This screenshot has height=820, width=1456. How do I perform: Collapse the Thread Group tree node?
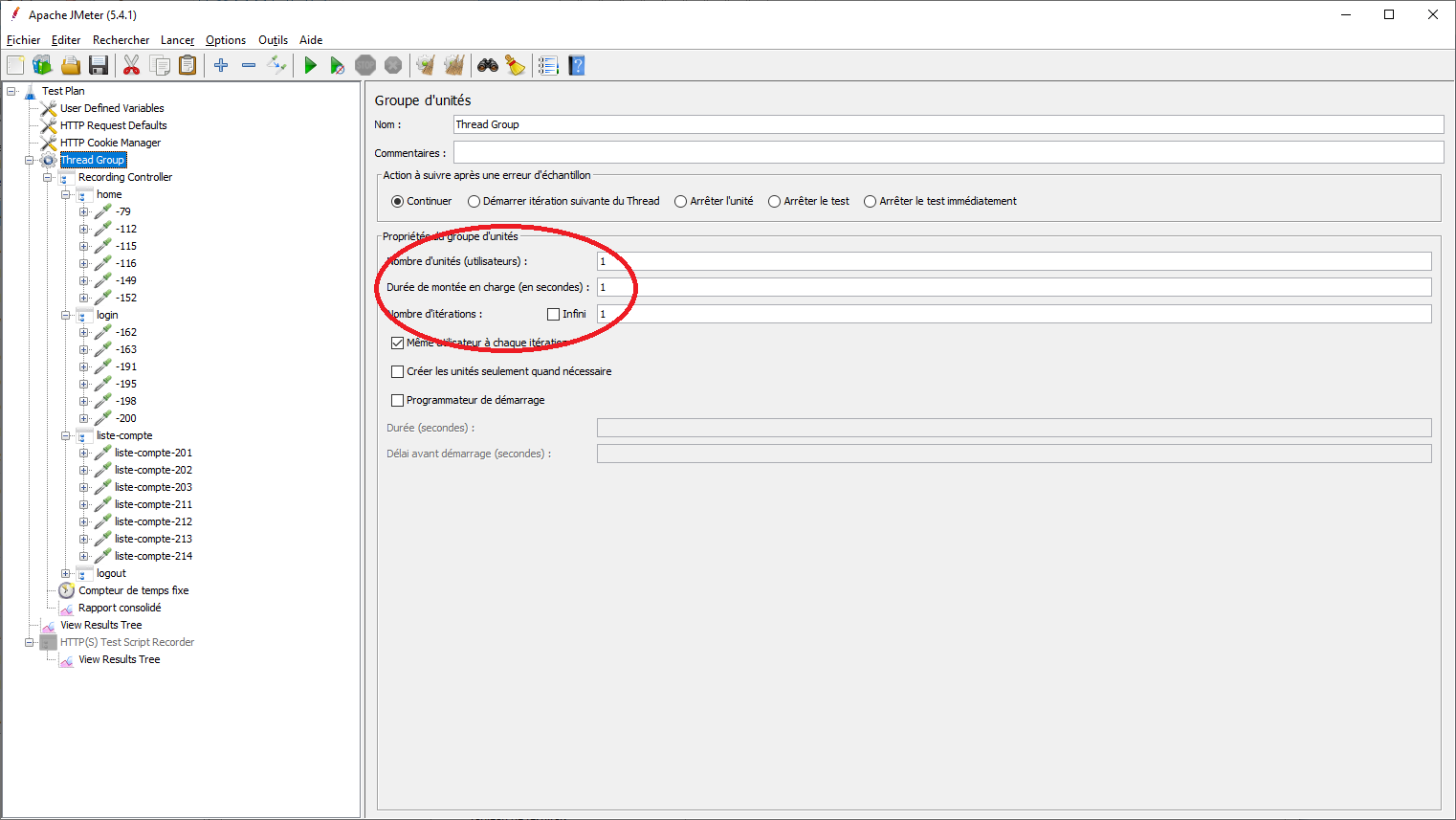[30, 160]
